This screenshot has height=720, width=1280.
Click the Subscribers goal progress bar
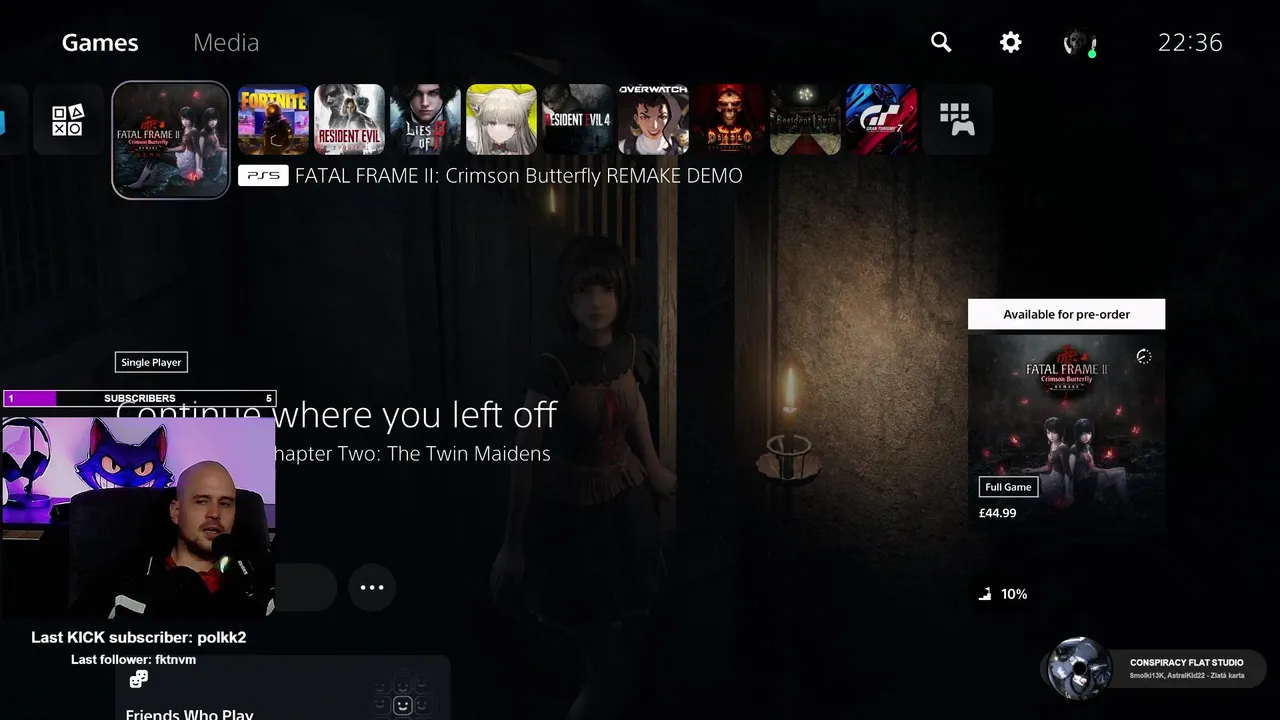tap(140, 398)
